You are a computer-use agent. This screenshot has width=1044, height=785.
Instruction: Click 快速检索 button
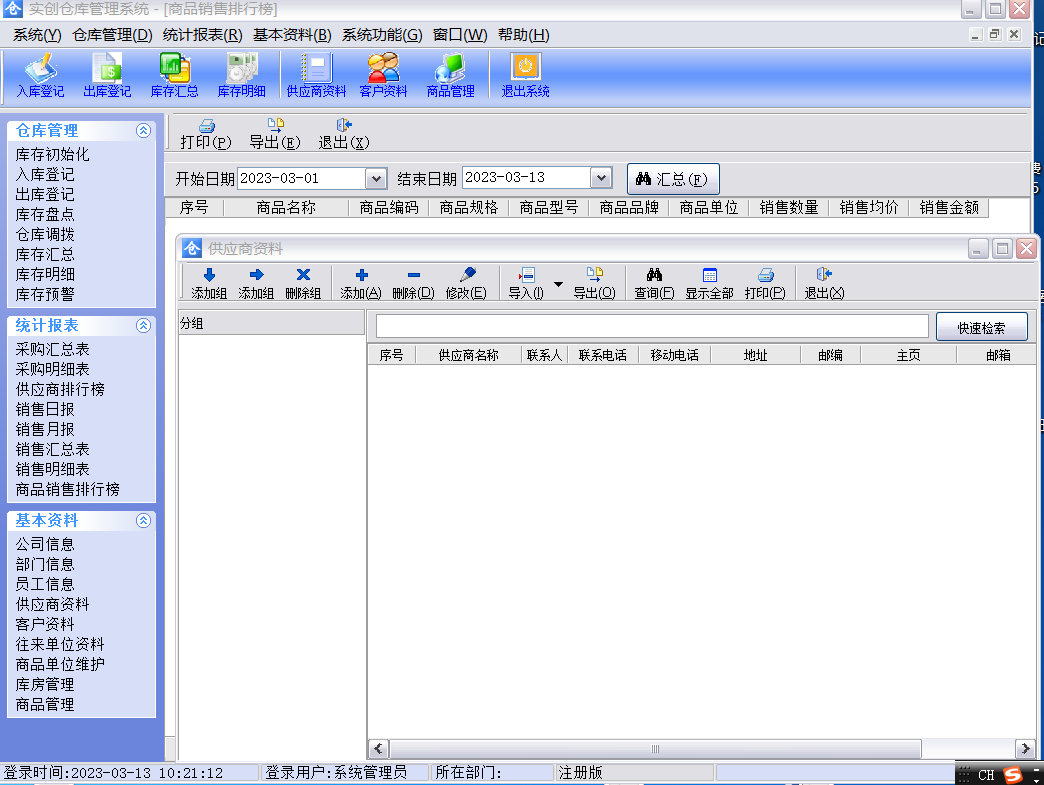[x=981, y=328]
